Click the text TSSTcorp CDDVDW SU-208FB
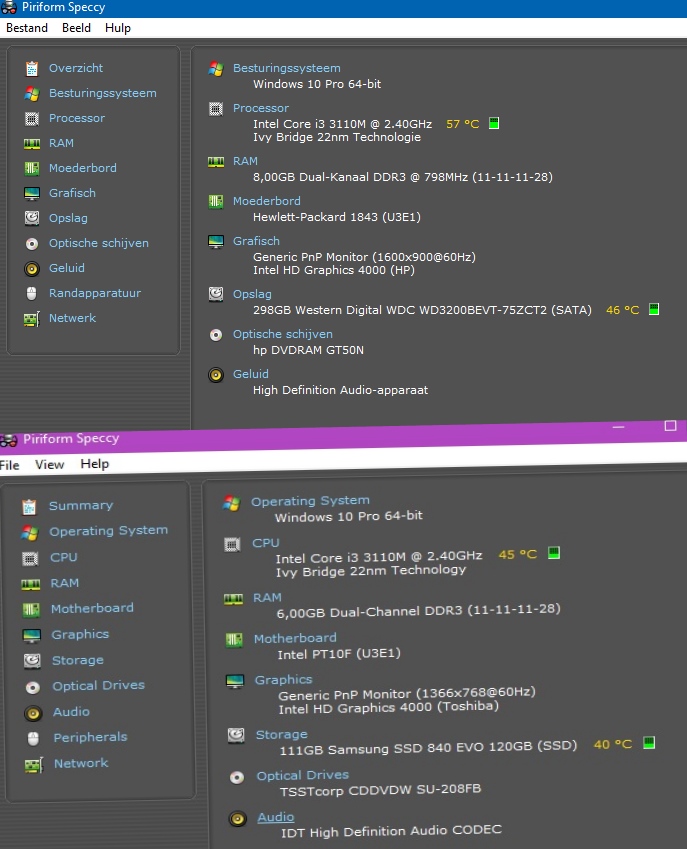This screenshot has width=687, height=849. coord(381,790)
